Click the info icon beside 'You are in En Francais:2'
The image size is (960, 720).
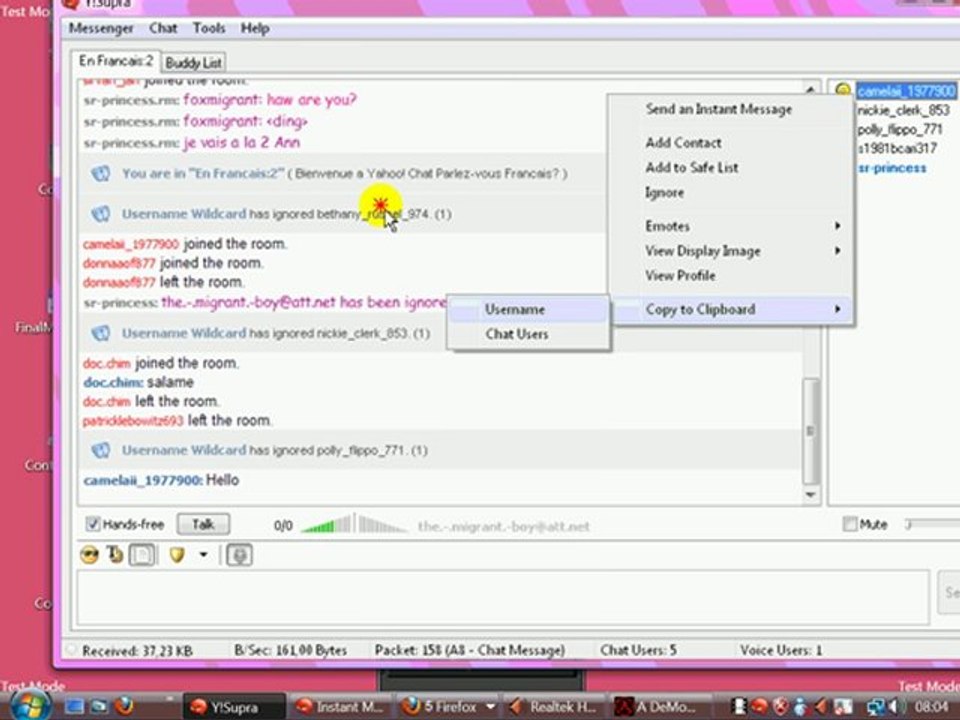pyautogui.click(x=100, y=174)
